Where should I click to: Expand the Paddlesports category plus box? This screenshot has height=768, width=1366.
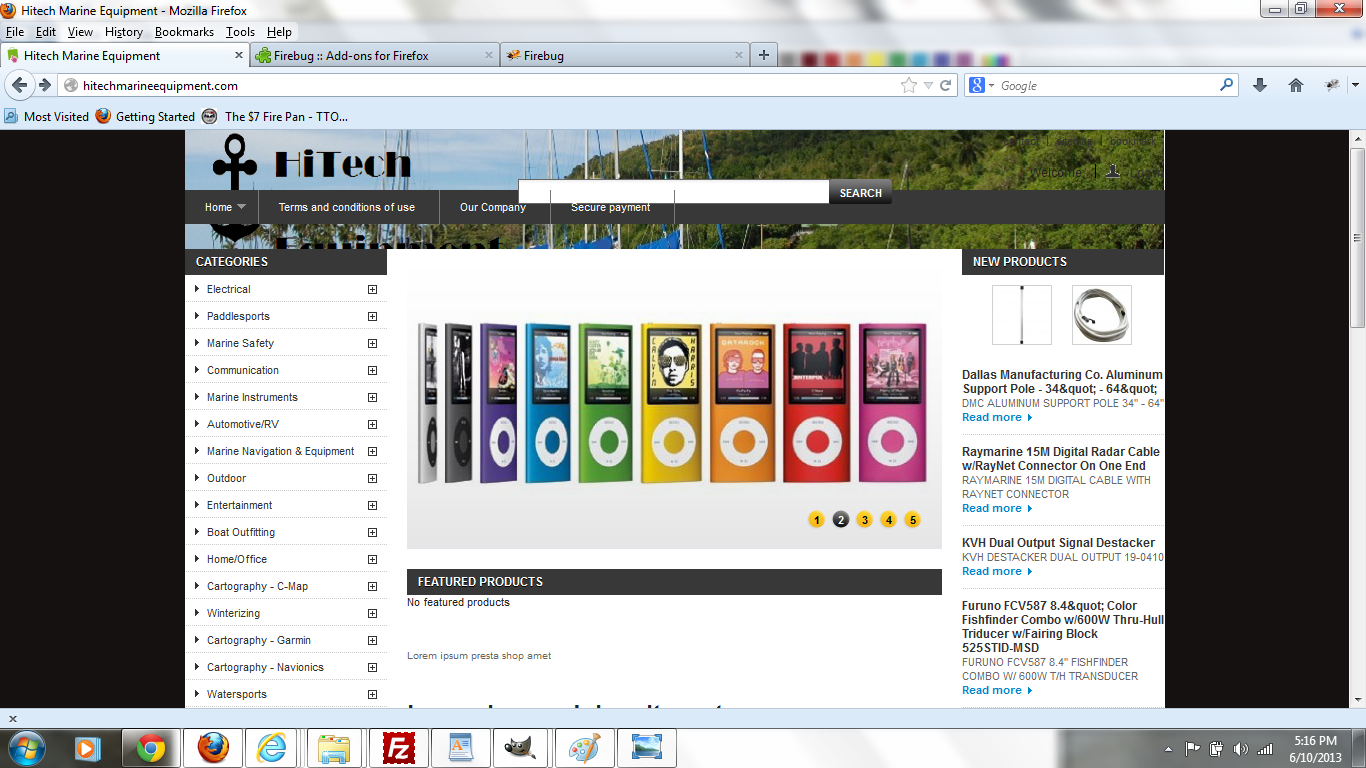pyautogui.click(x=372, y=316)
